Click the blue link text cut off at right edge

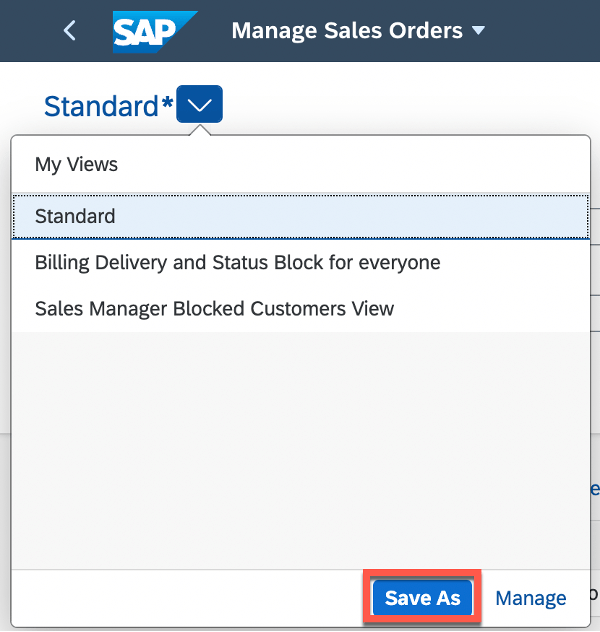pyautogui.click(x=595, y=489)
